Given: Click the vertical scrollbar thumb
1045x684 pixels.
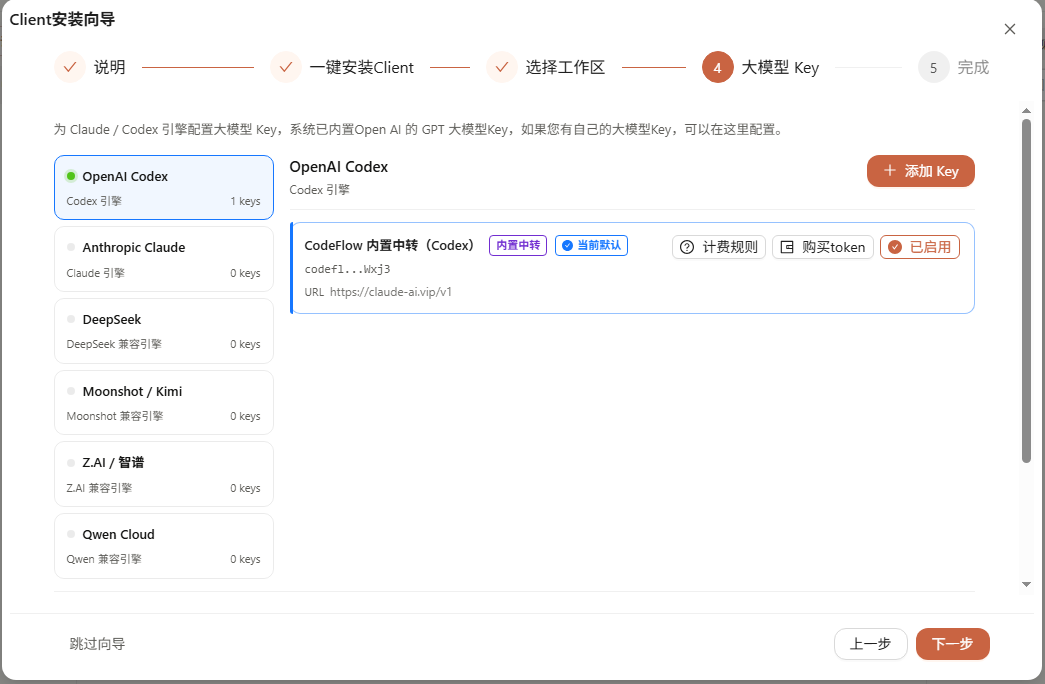Looking at the screenshot, I should click(1026, 291).
